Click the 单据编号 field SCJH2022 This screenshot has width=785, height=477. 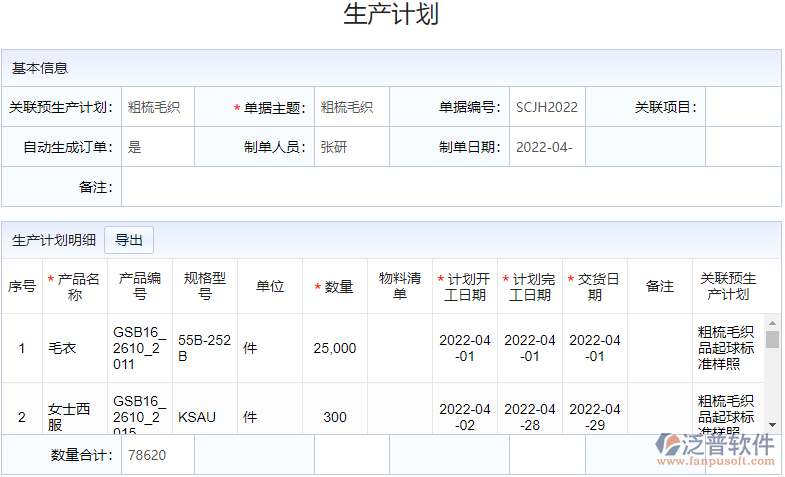546,107
